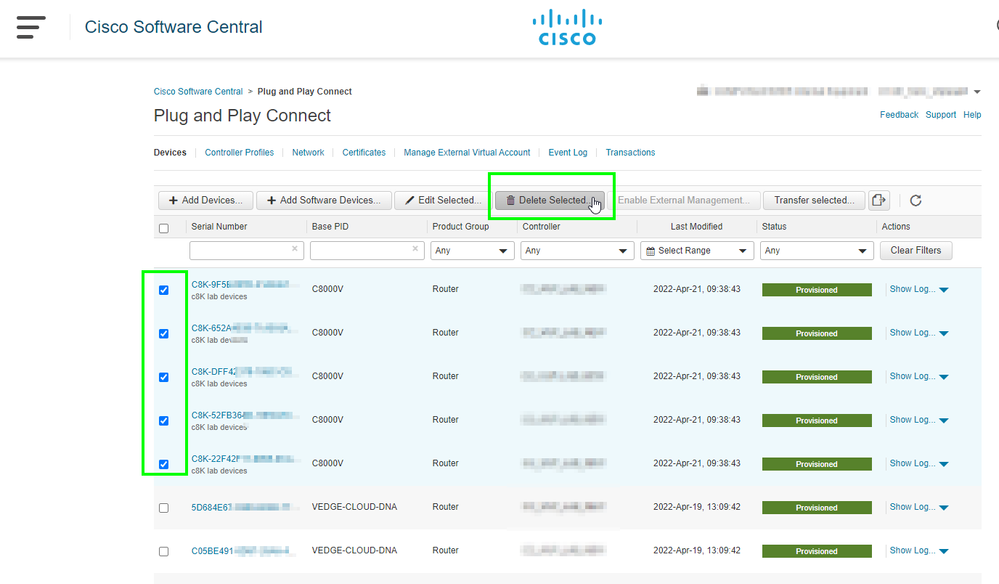This screenshot has height=584, width=999.
Task: Focus the Serial Number filter field
Action: click(246, 250)
